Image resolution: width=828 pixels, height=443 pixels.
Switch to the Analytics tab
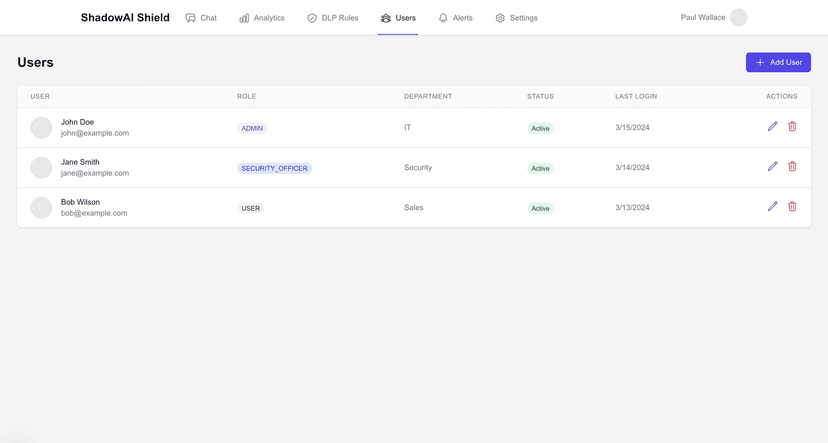point(262,18)
